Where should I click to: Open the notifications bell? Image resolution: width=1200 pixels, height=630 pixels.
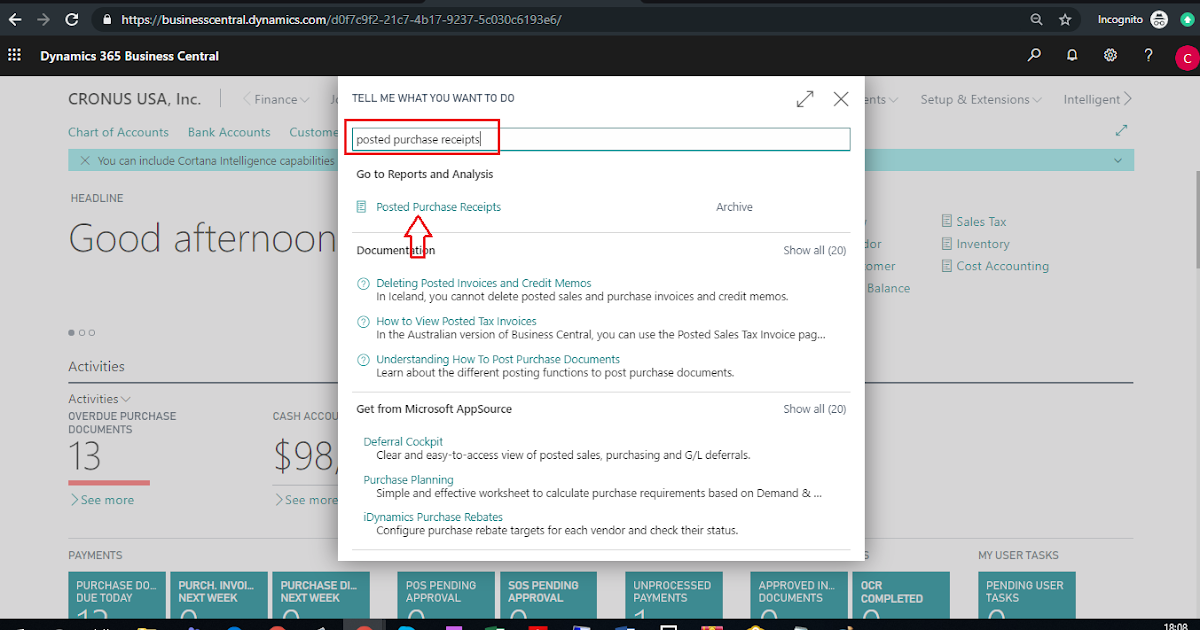point(1072,56)
